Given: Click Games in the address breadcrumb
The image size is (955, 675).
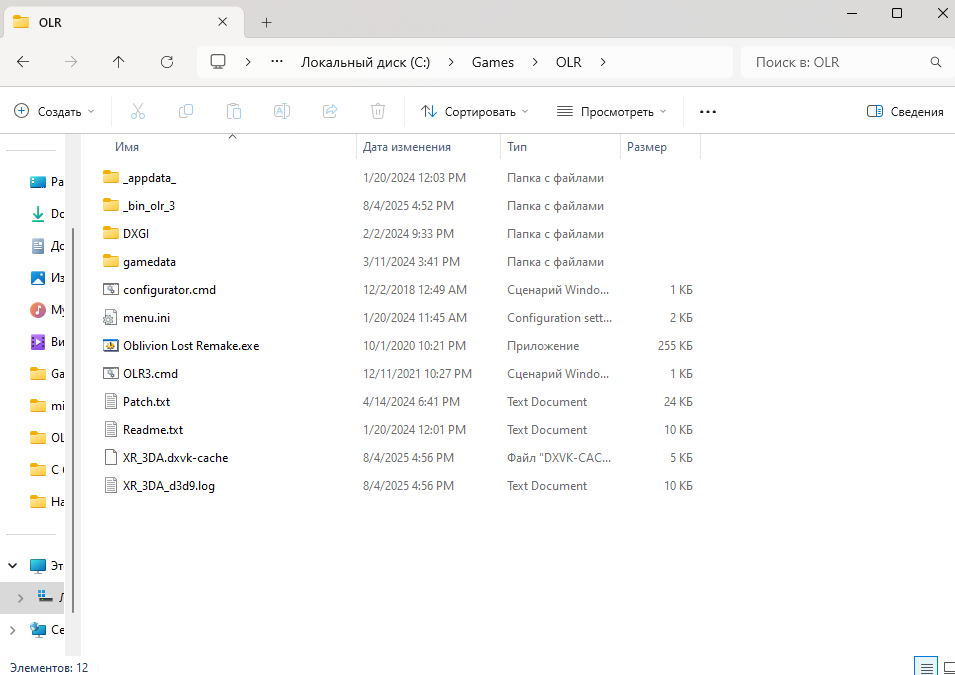Looking at the screenshot, I should click(493, 62).
